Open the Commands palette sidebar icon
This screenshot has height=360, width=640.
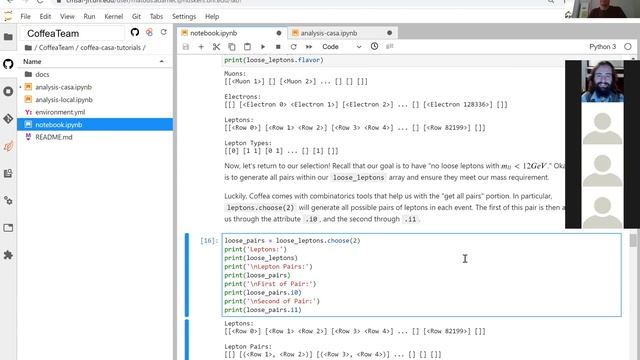tap(8, 173)
